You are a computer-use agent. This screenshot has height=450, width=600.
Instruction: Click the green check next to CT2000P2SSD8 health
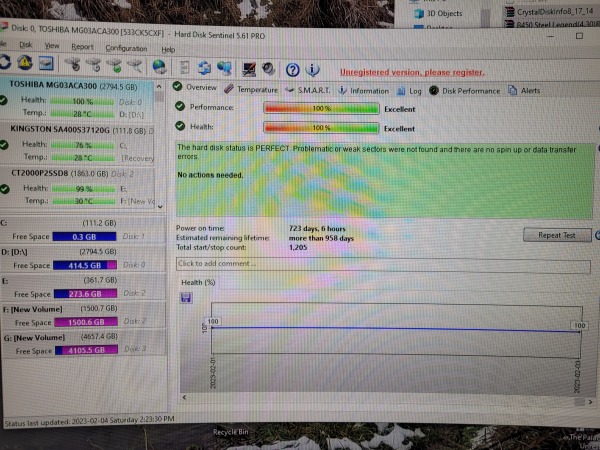(x=5, y=189)
